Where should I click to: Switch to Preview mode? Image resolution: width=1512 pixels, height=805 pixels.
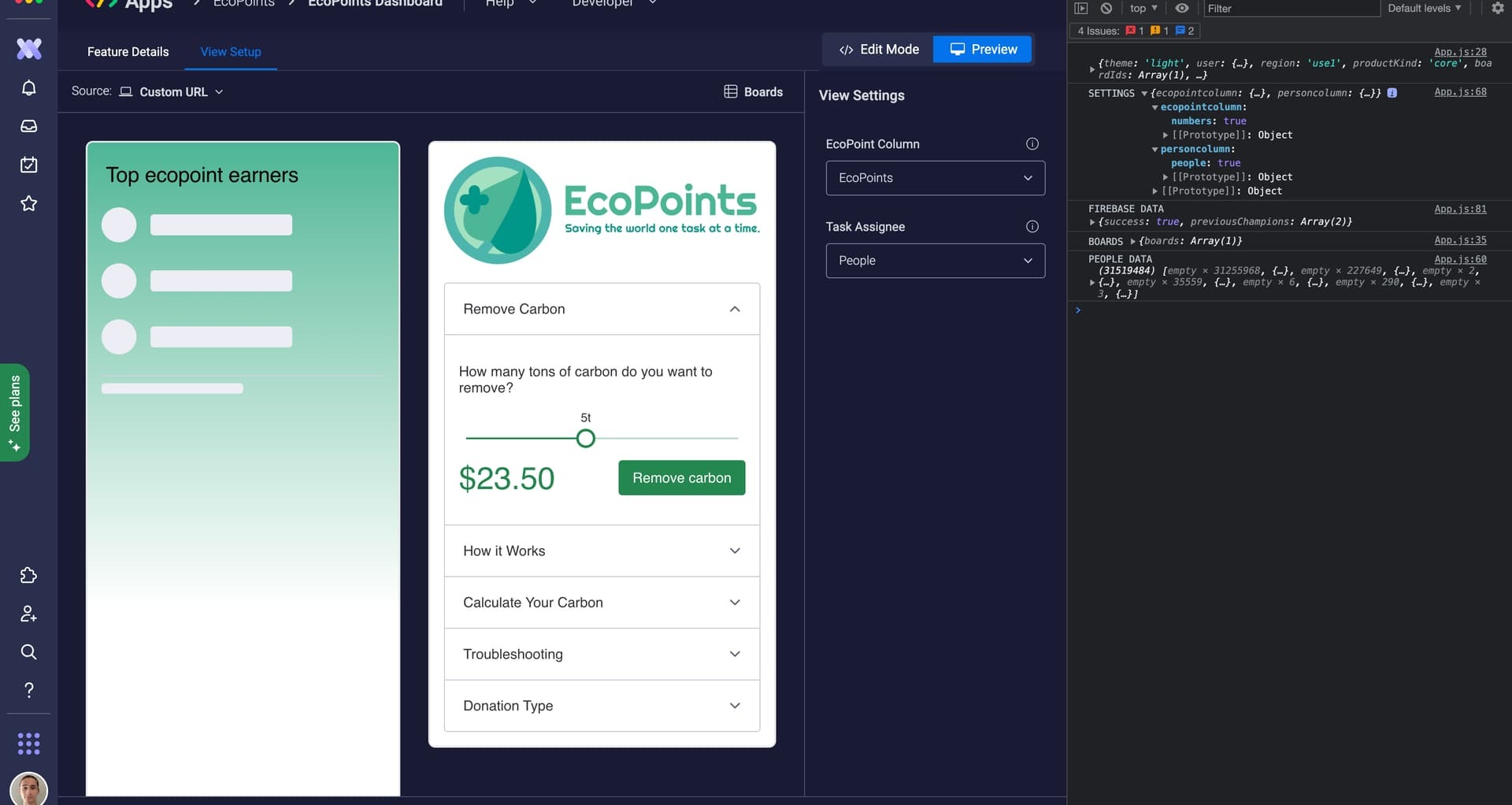point(983,49)
